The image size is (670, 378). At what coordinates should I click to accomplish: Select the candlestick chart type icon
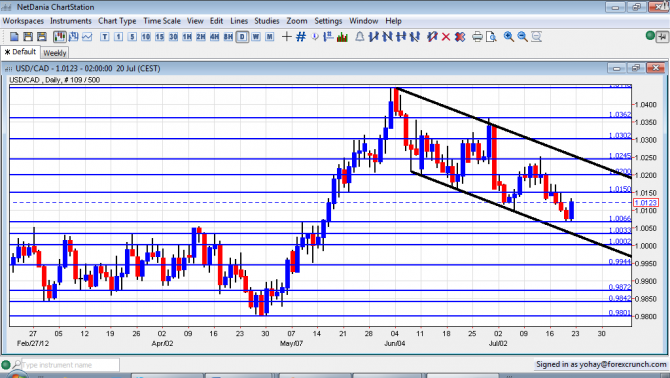(59, 37)
